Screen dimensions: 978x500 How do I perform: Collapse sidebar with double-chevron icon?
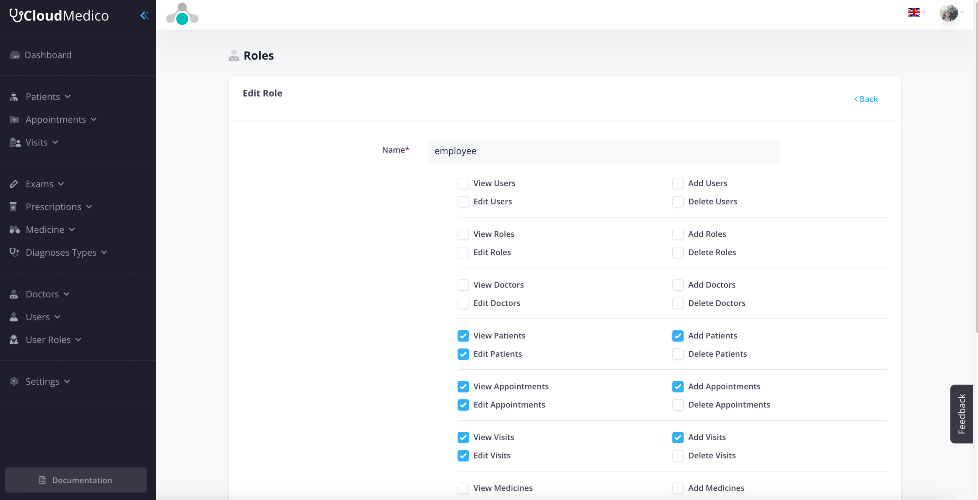[x=144, y=16]
